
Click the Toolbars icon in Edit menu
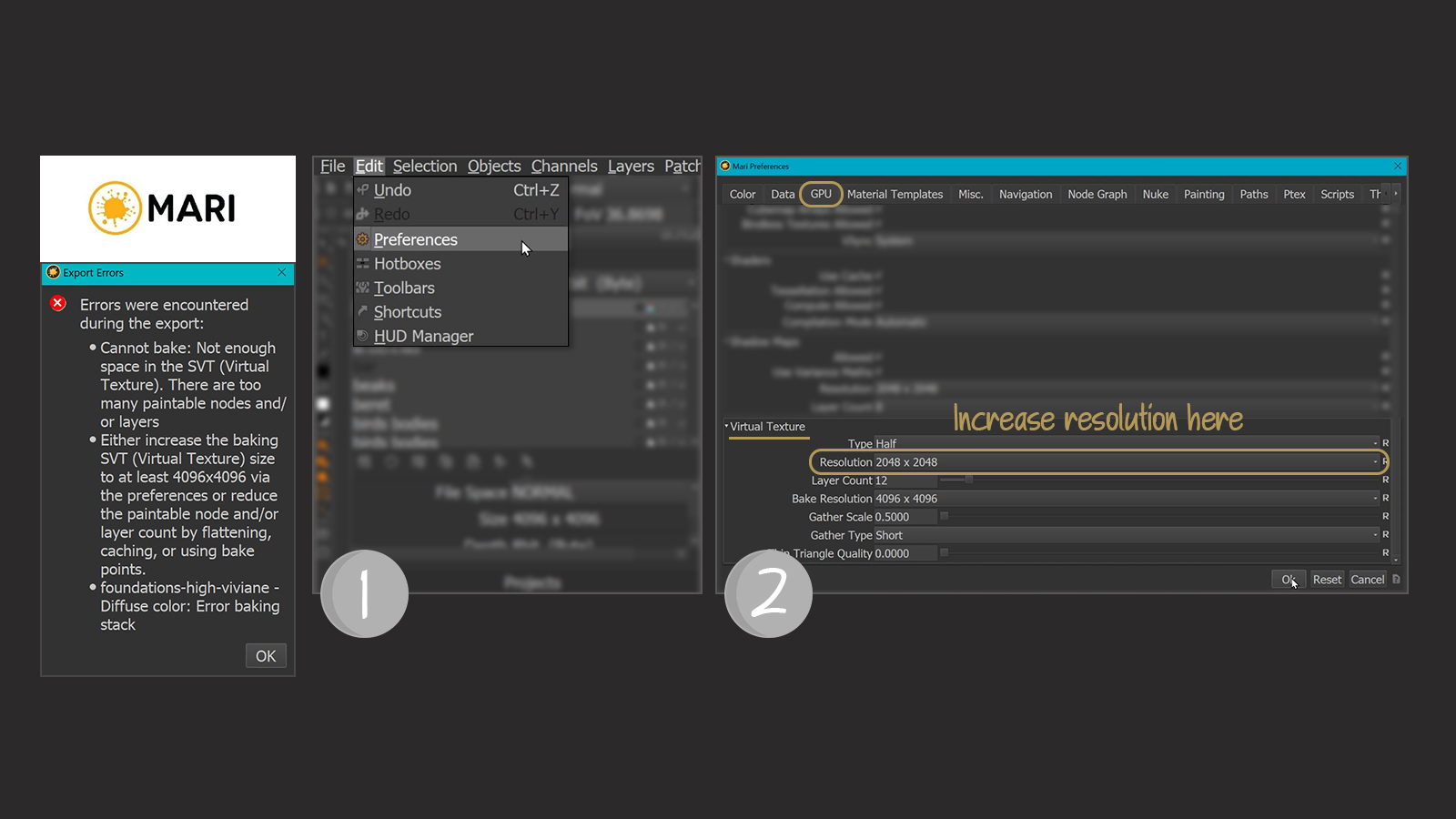[x=362, y=288]
